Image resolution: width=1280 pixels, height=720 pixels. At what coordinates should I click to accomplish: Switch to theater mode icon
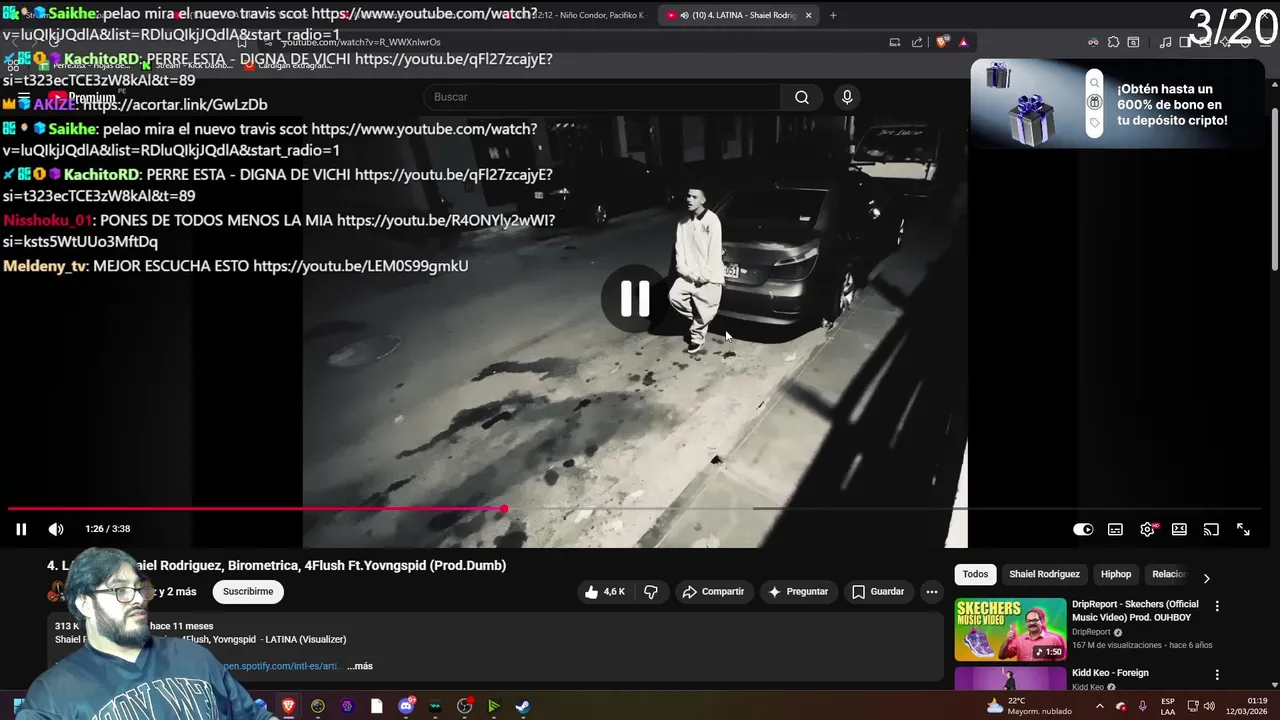coord(1179,529)
